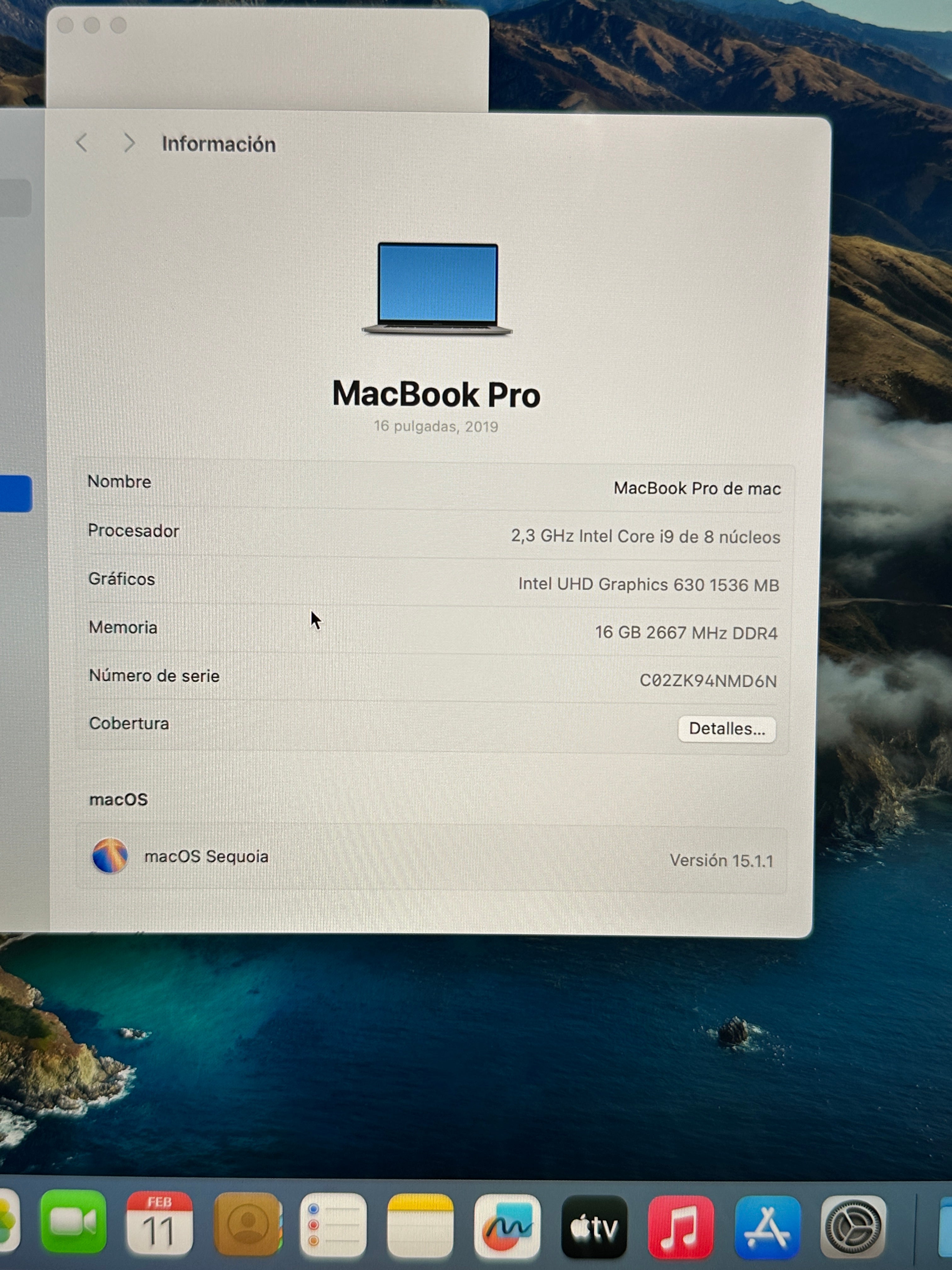
Task: Launch Contacts app in dock
Action: 247,1223
